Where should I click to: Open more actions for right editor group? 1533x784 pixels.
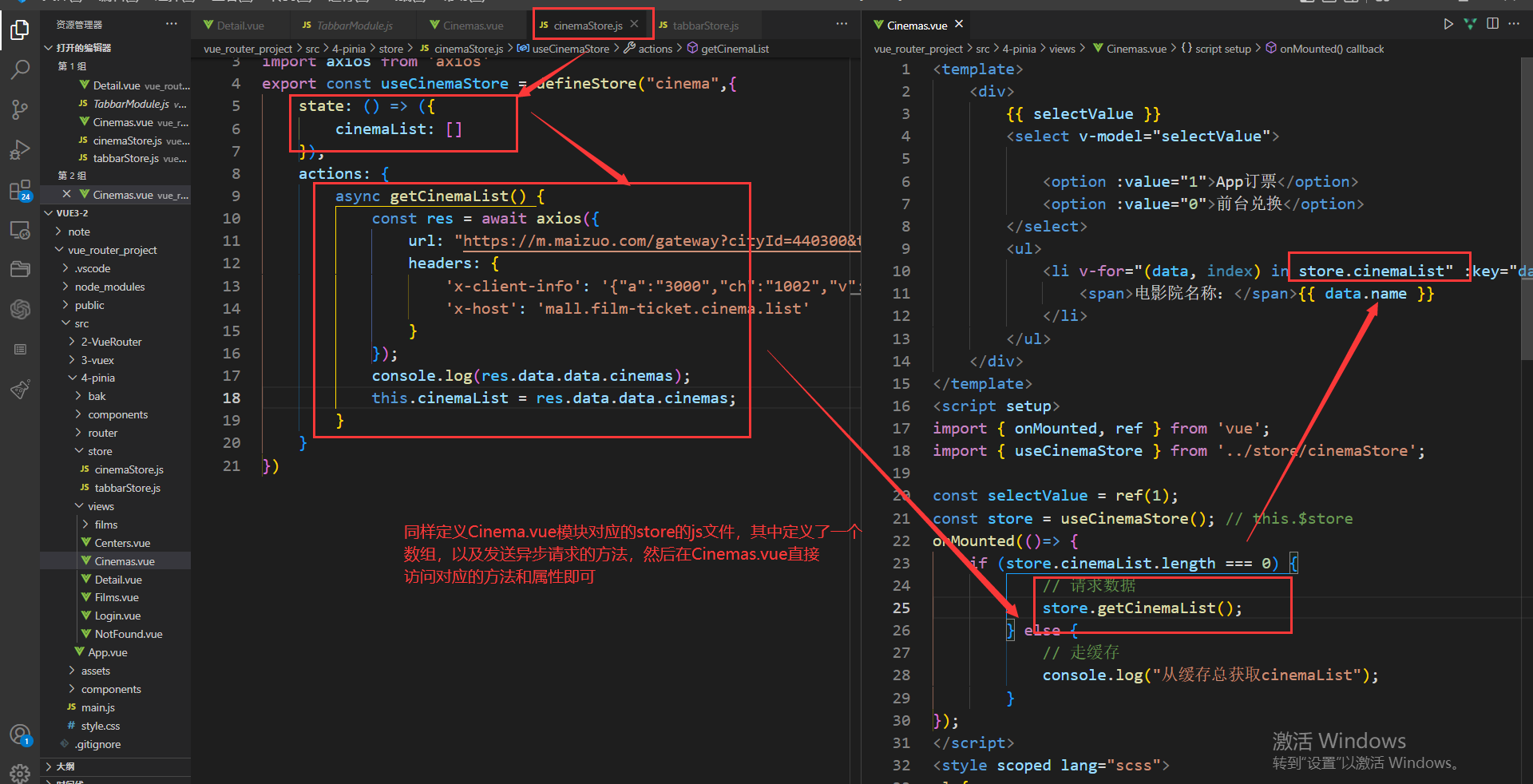[x=1514, y=24]
